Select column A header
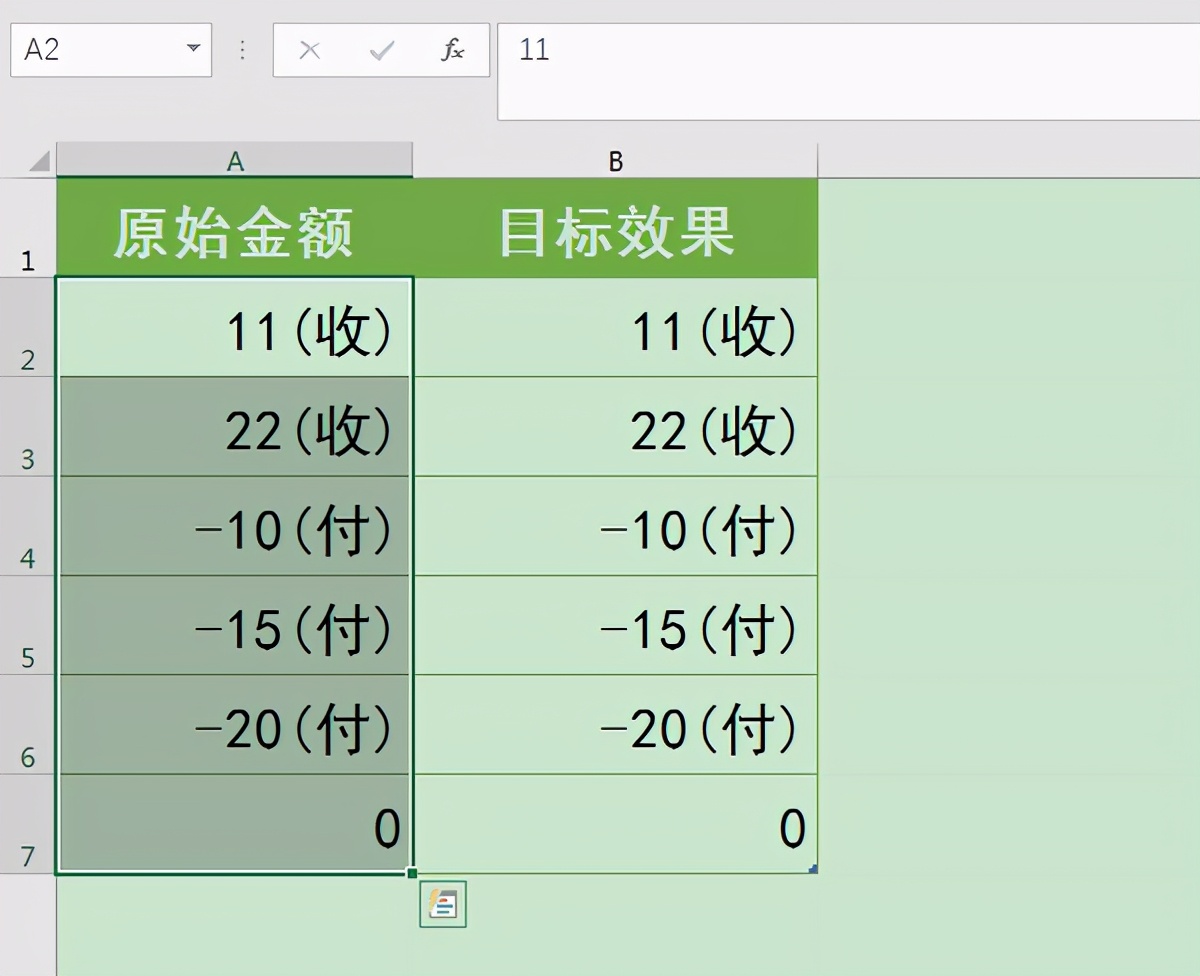This screenshot has width=1200, height=976. [235, 161]
